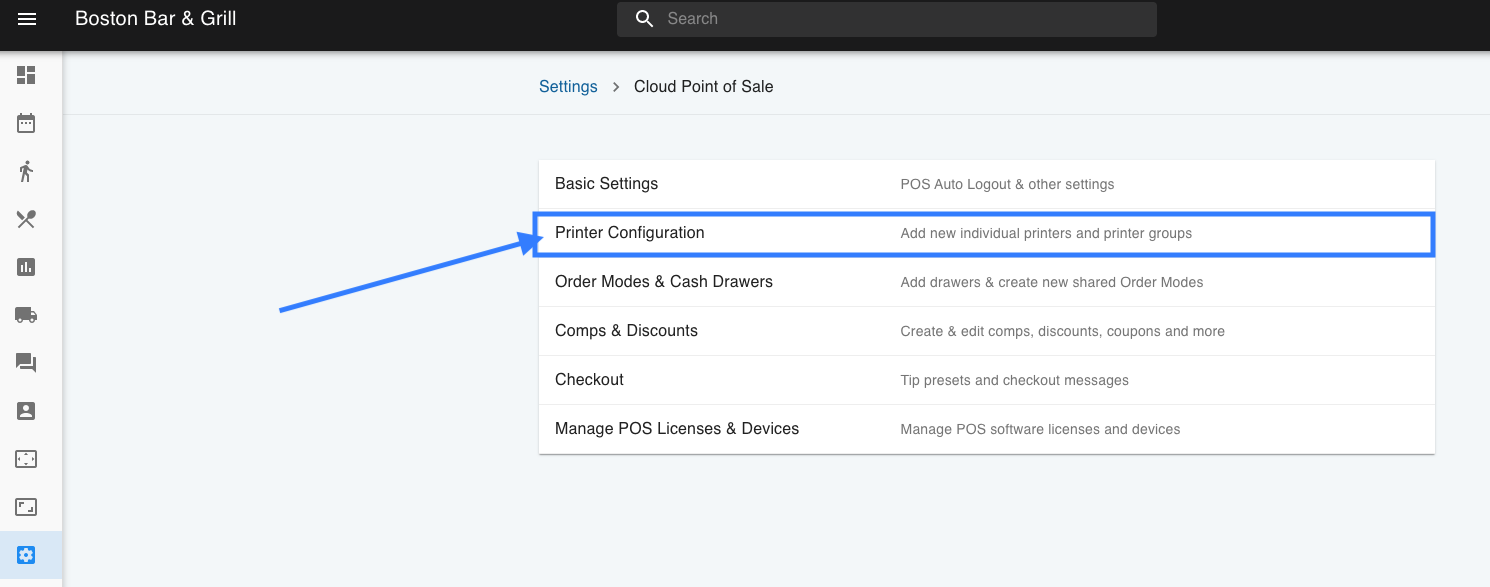Open the fork and spoon menu icon
This screenshot has width=1490, height=587.
(26, 219)
